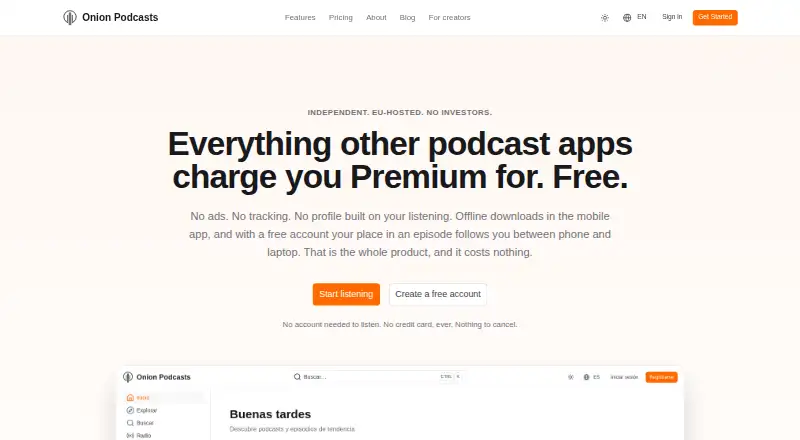Select the Explorar compass icon in the preview sidebar
This screenshot has width=800, height=440.
(x=130, y=410)
